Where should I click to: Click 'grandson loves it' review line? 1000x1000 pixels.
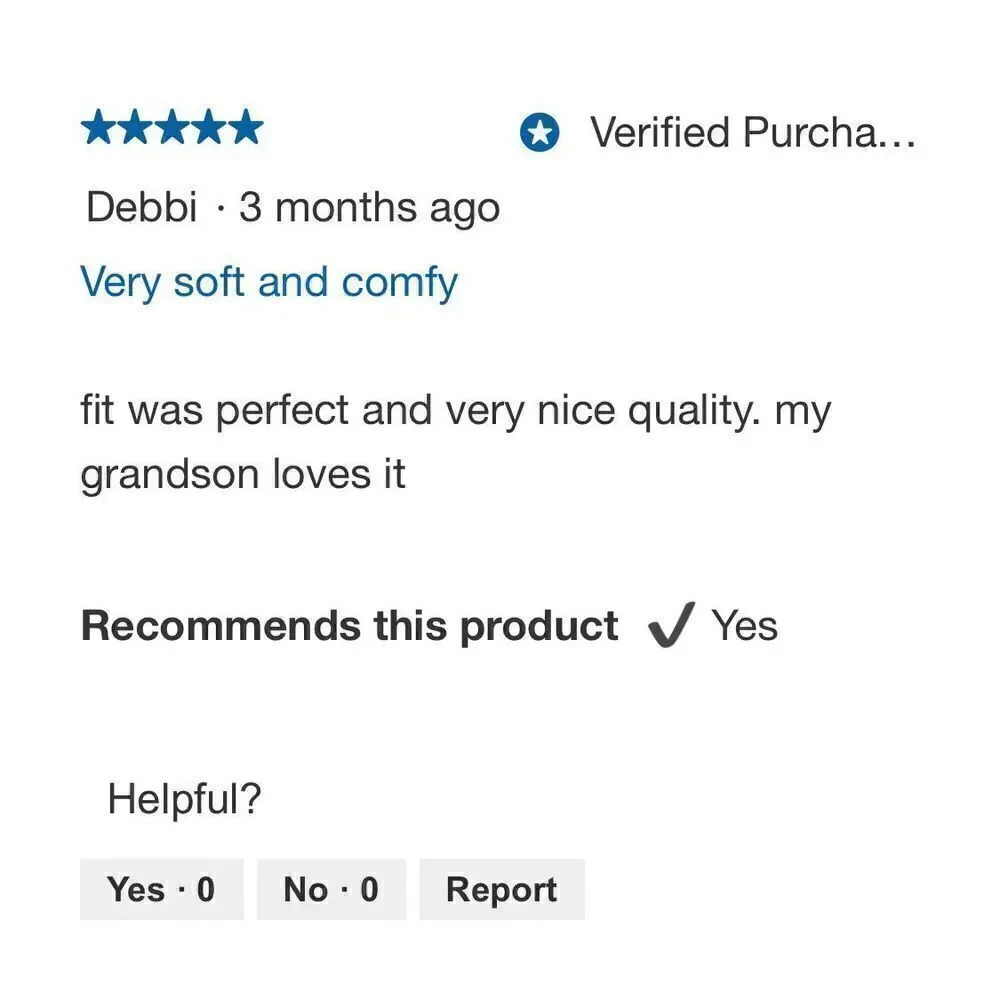pos(242,476)
